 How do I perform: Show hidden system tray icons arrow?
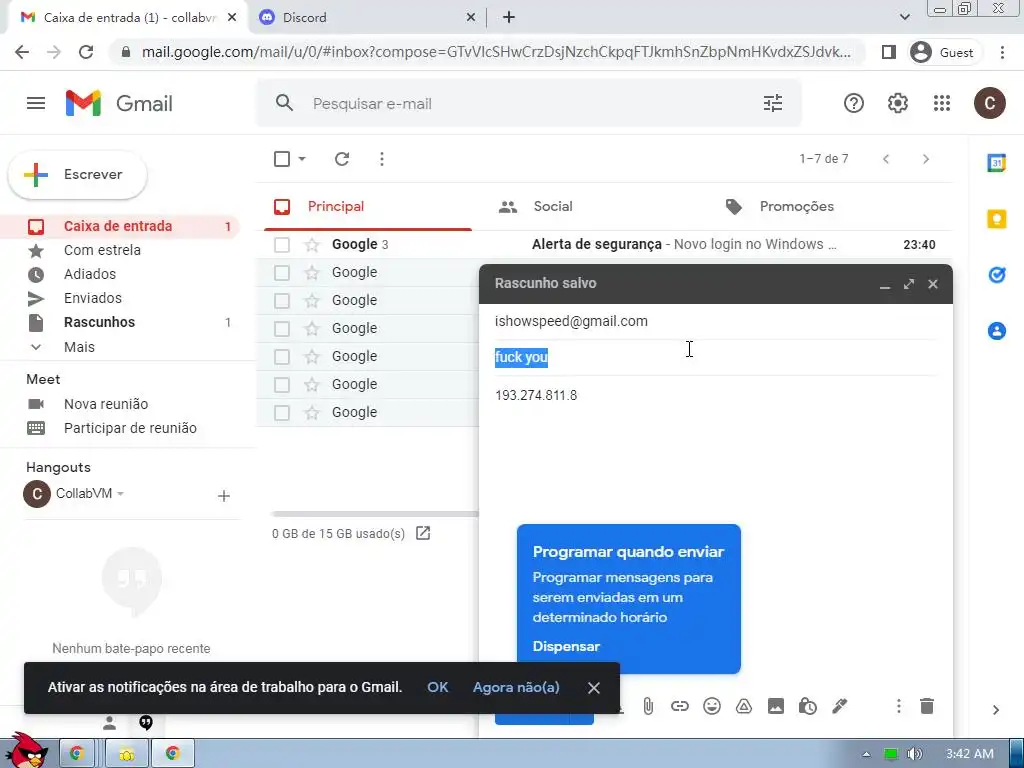866,754
